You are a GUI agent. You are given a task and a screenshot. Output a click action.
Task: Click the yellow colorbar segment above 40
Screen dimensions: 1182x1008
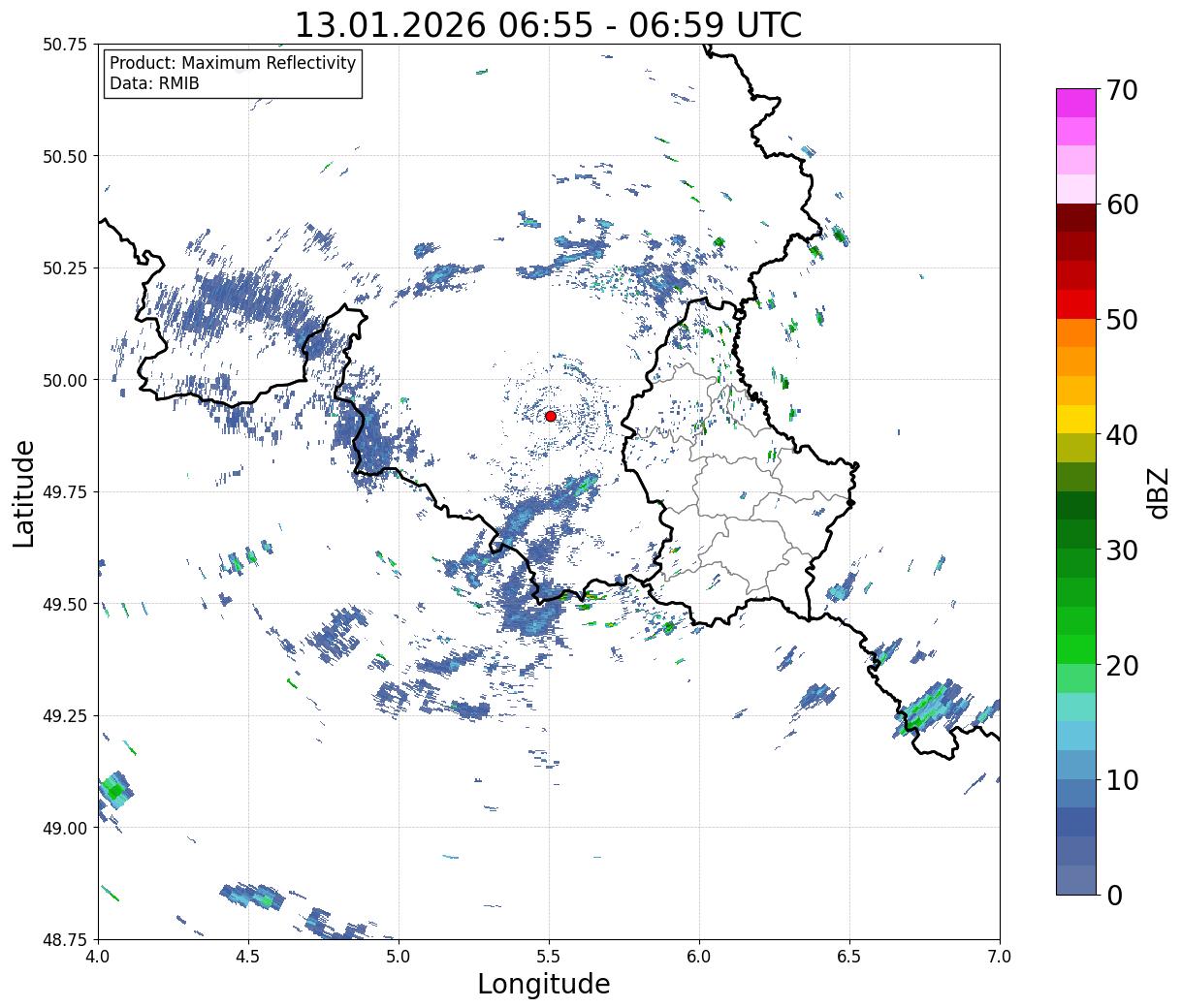point(1076,419)
